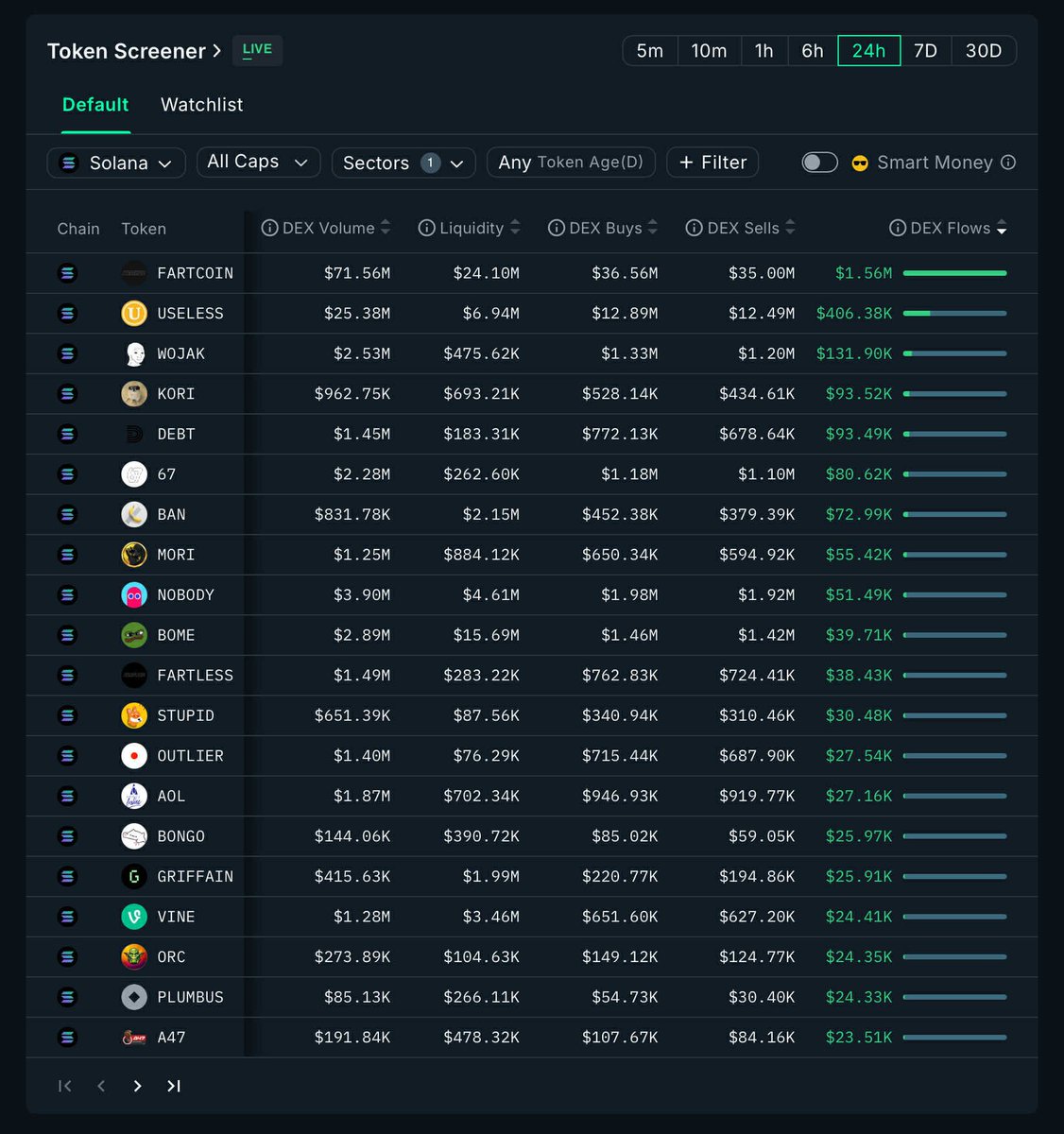Click the info icon beside DEX Flows
This screenshot has height=1134, width=1064.
[898, 228]
